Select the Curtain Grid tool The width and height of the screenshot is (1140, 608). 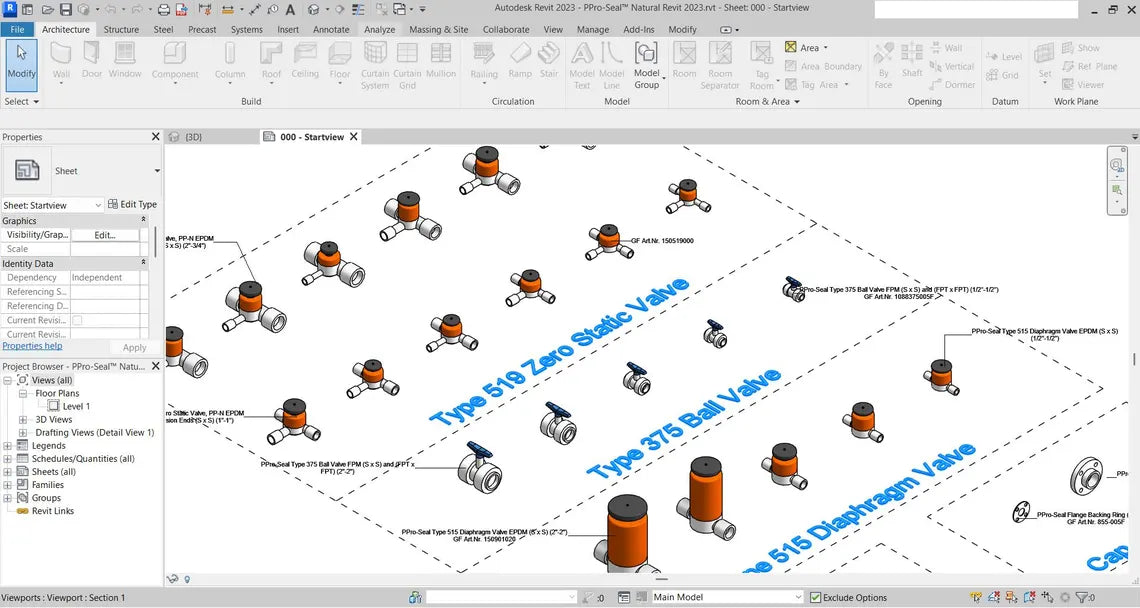[x=407, y=65]
